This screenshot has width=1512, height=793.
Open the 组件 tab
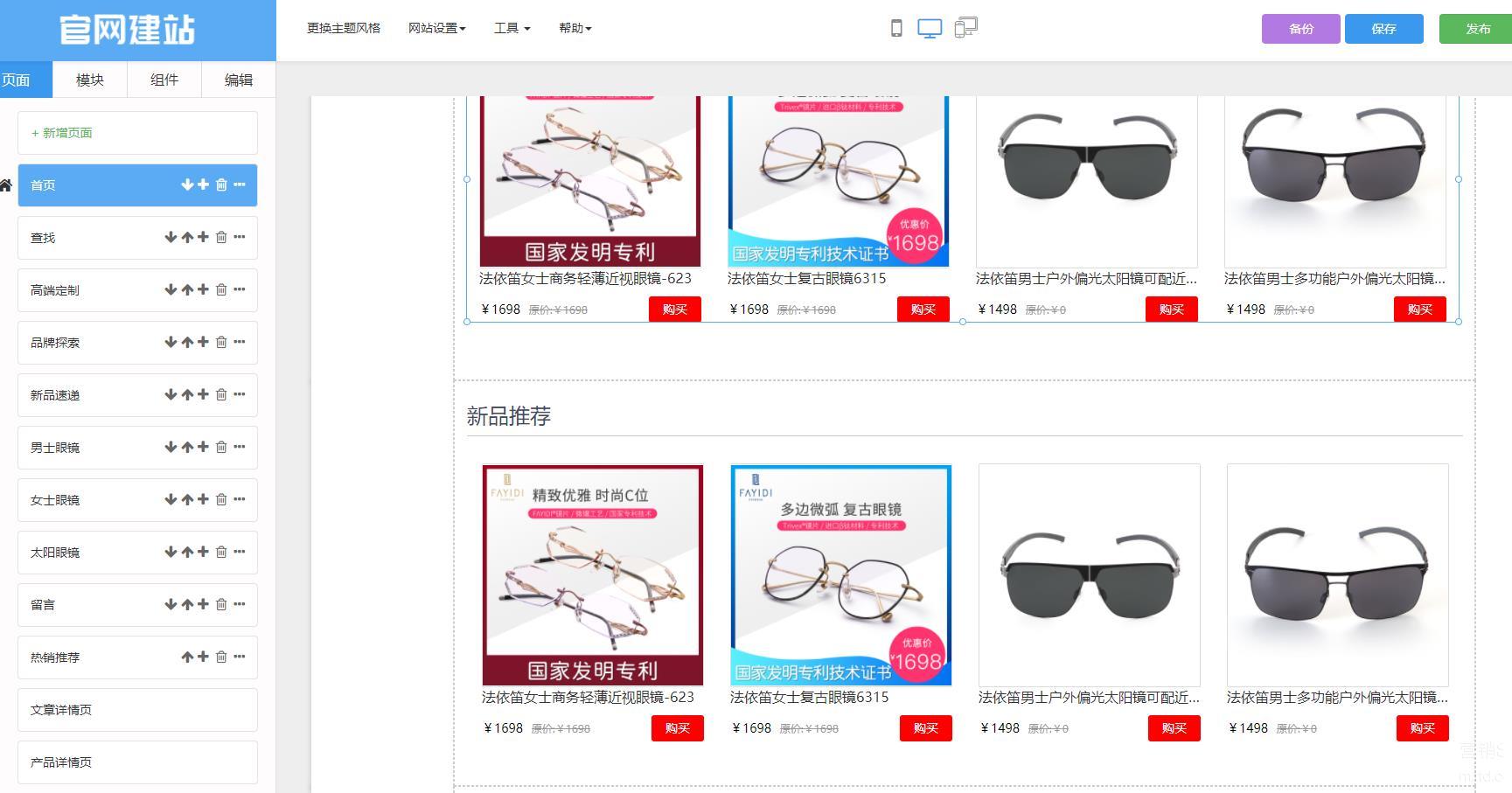coord(164,80)
